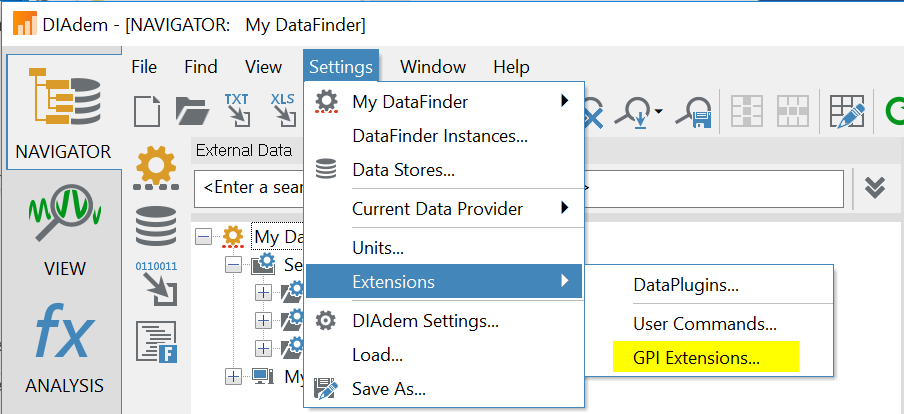Viewport: 904px width, 414px height.
Task: Select Data Stores... menu entry
Action: 444,170
